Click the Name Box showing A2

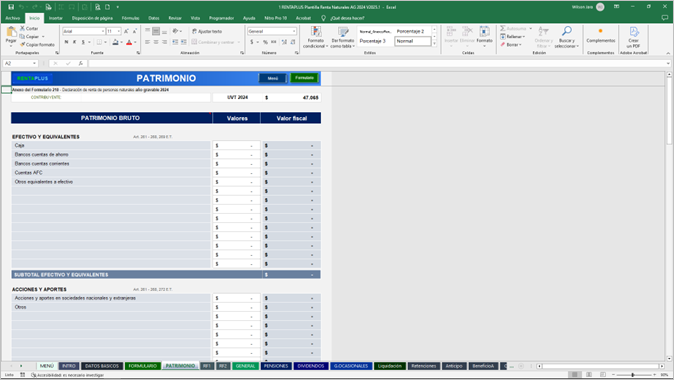click(x=20, y=63)
